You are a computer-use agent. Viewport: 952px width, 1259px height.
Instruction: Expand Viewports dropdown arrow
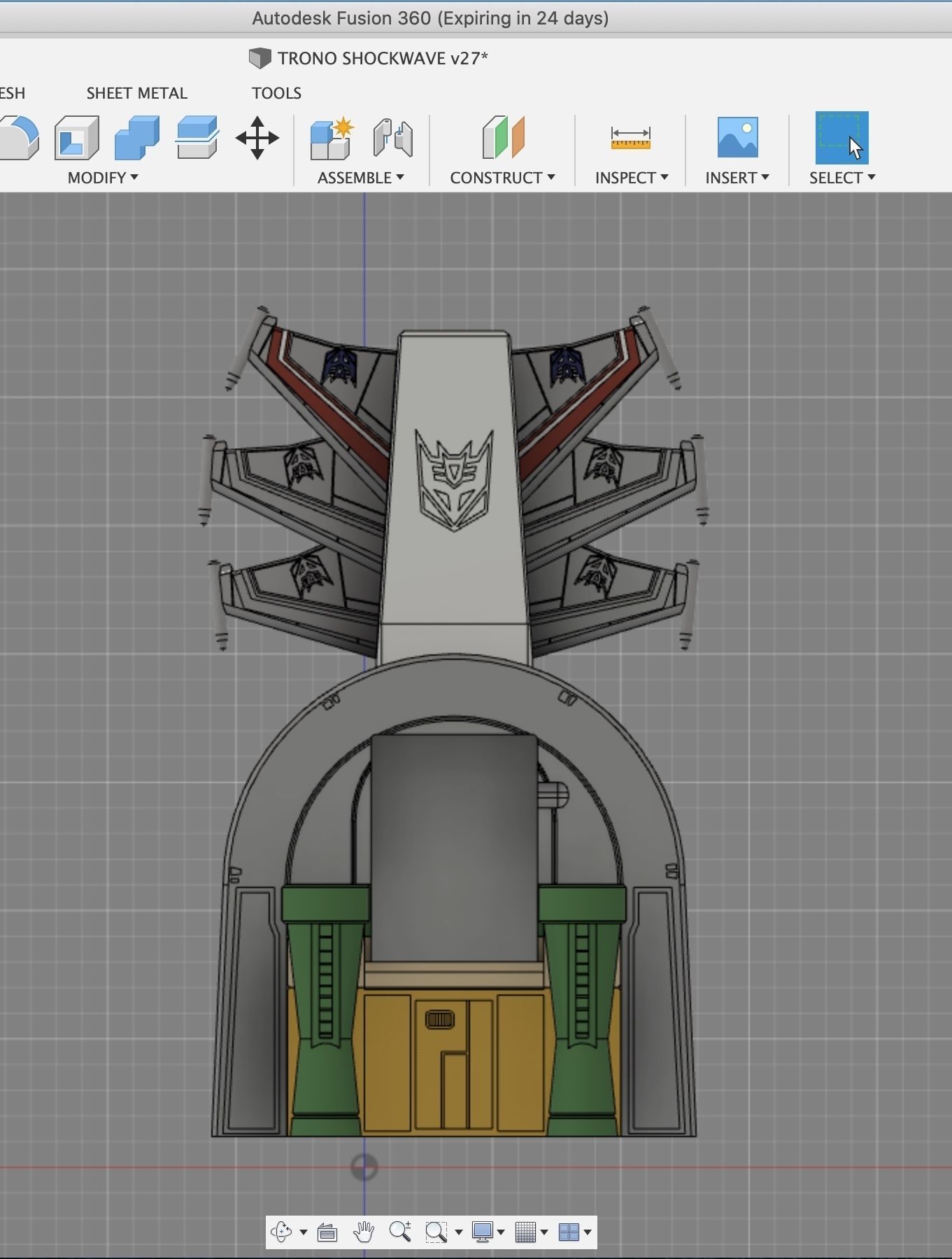(x=588, y=1232)
